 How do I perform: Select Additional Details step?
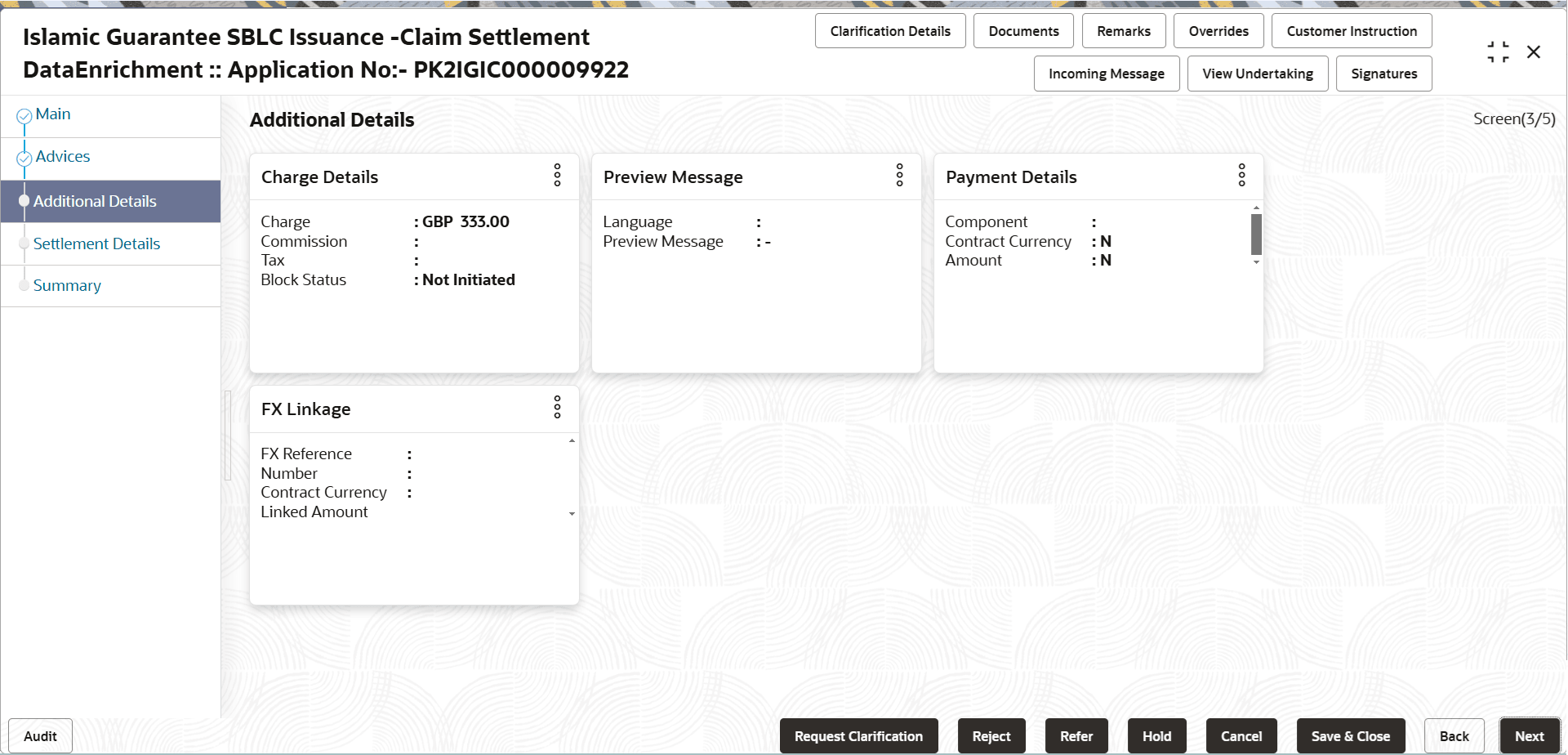(x=110, y=201)
